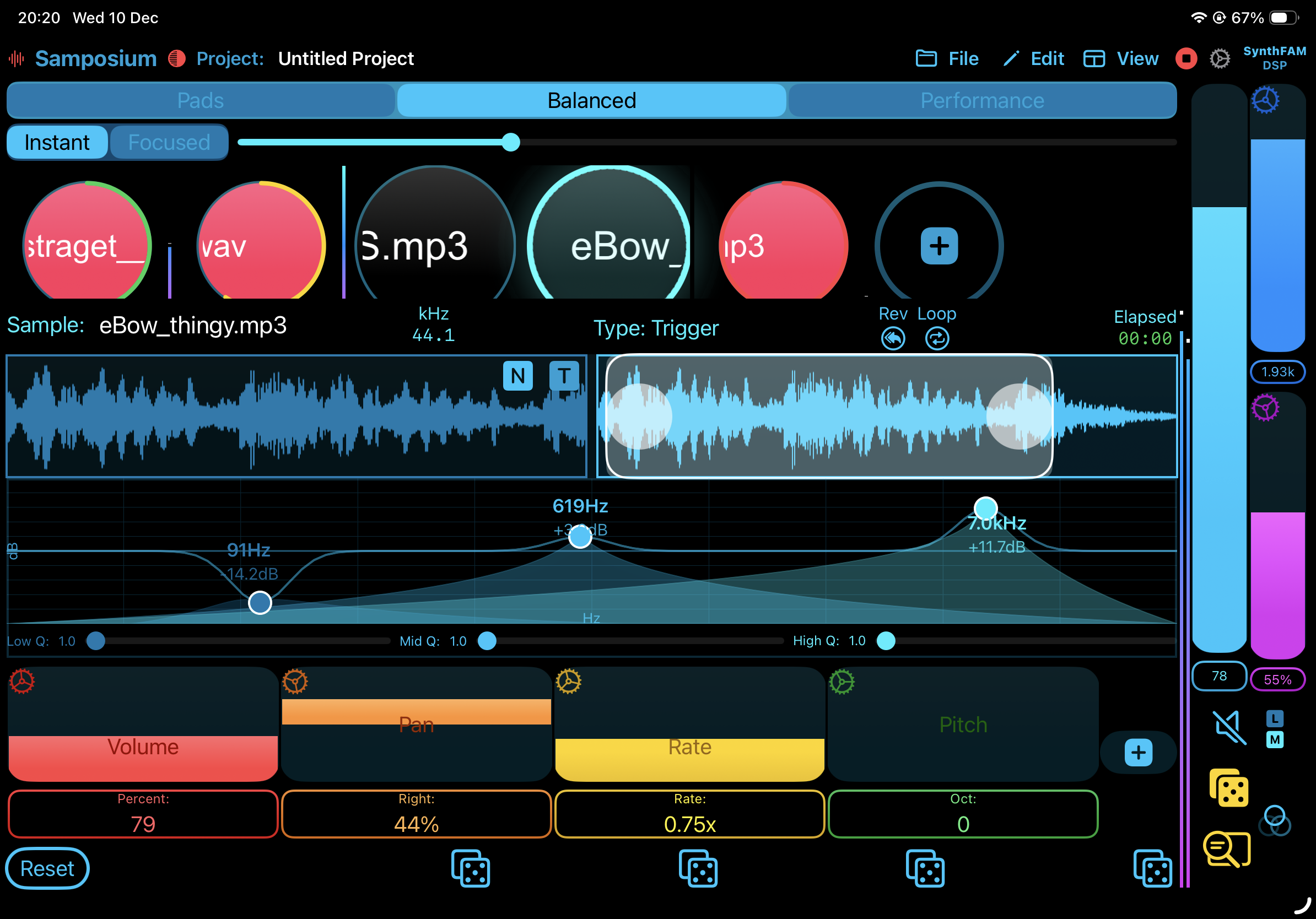Click the Untitled Project name
This screenshot has height=919, width=1316.
point(346,58)
